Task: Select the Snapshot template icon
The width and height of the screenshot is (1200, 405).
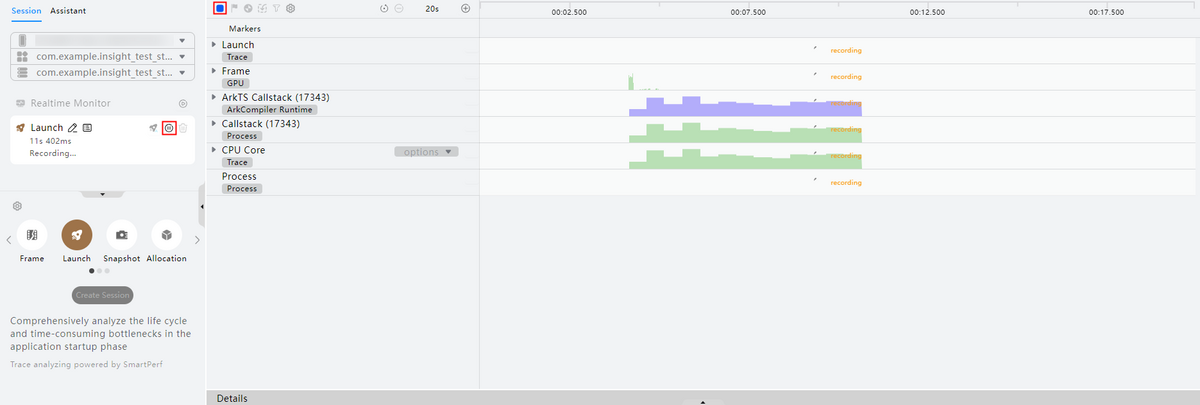Action: 121,235
